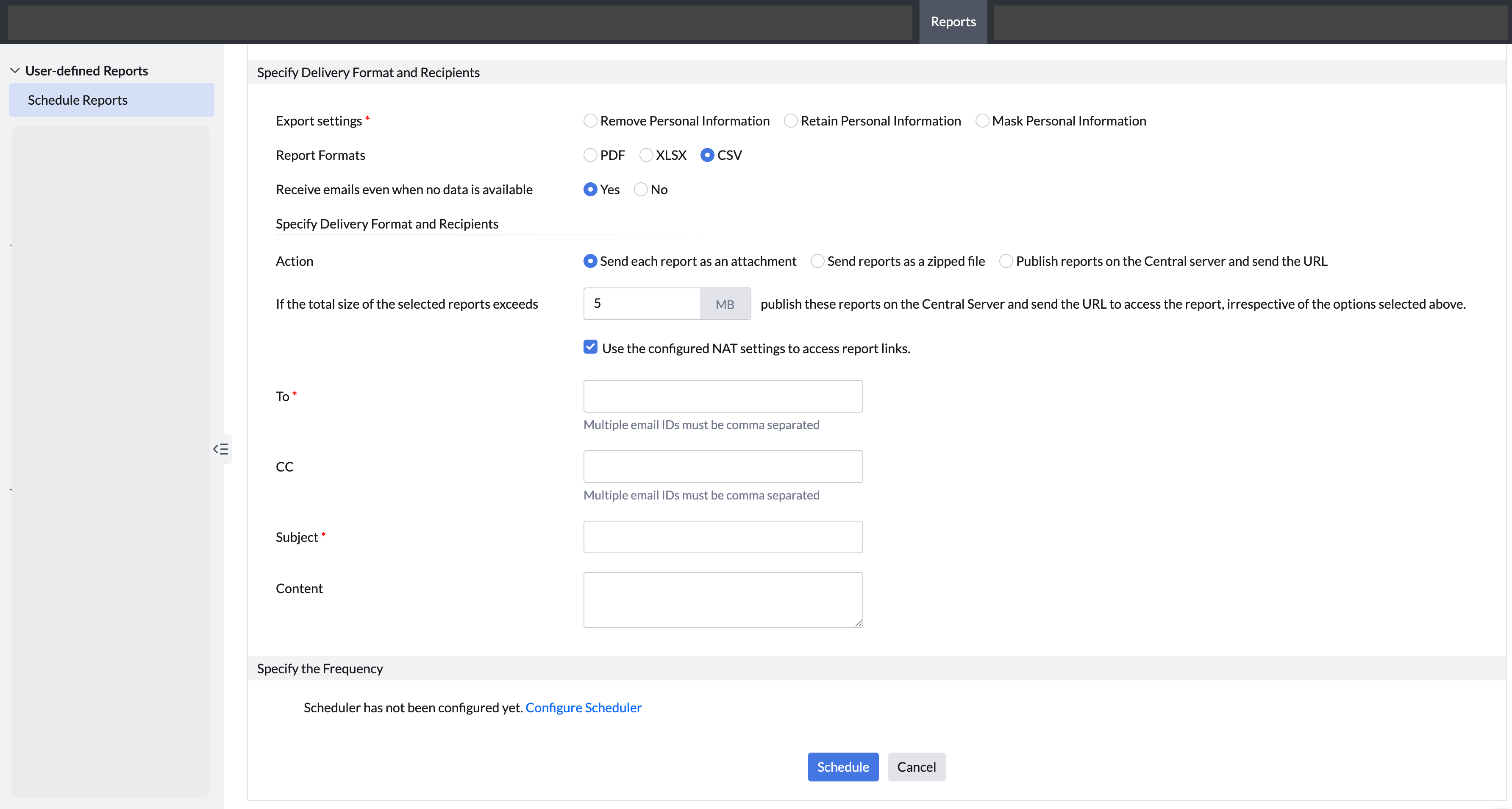Collapse the User-defined Reports section
Viewport: 1512px width, 809px height.
pyautogui.click(x=15, y=70)
